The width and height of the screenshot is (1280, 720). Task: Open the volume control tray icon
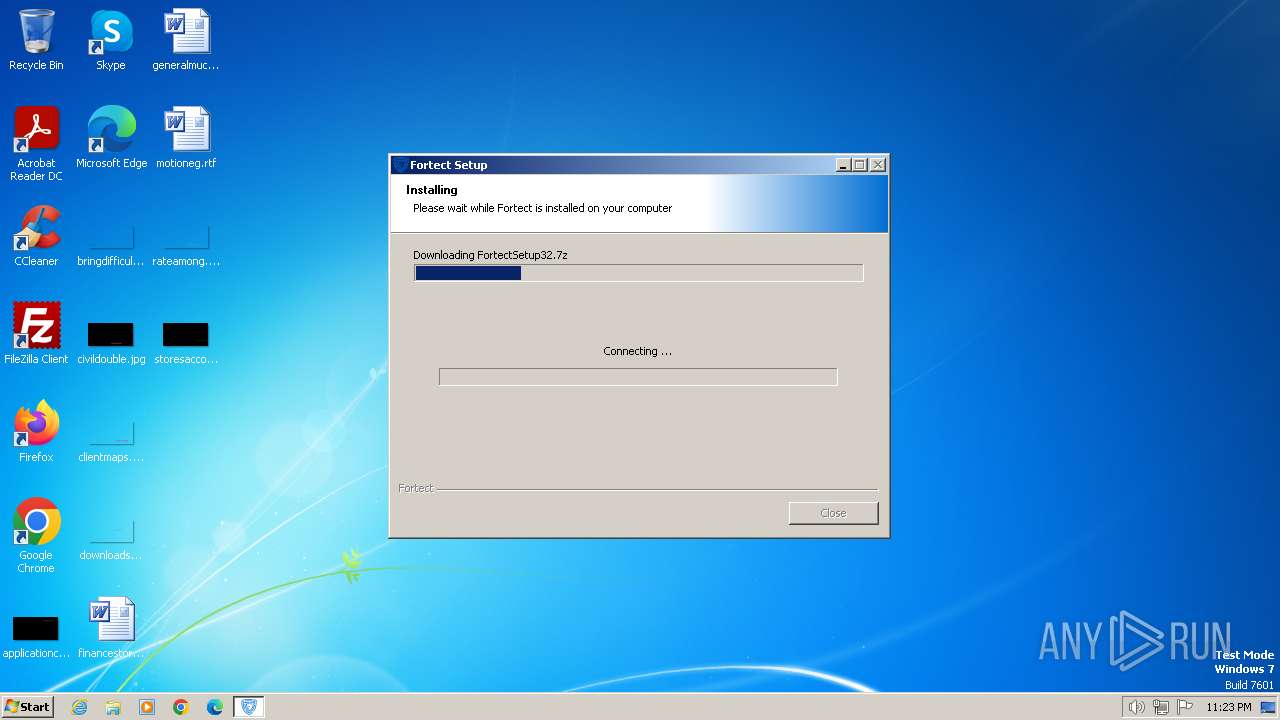click(1136, 707)
